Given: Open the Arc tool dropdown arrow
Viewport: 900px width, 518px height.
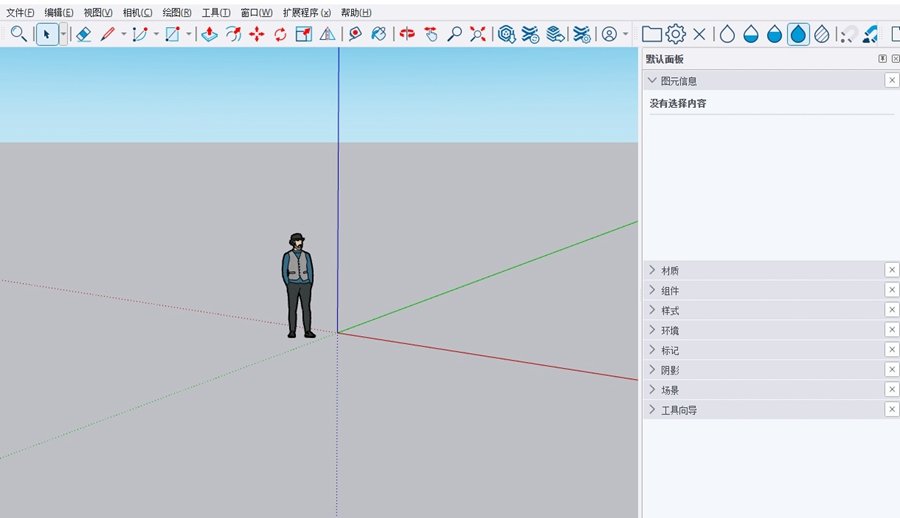Looking at the screenshot, I should coord(156,34).
